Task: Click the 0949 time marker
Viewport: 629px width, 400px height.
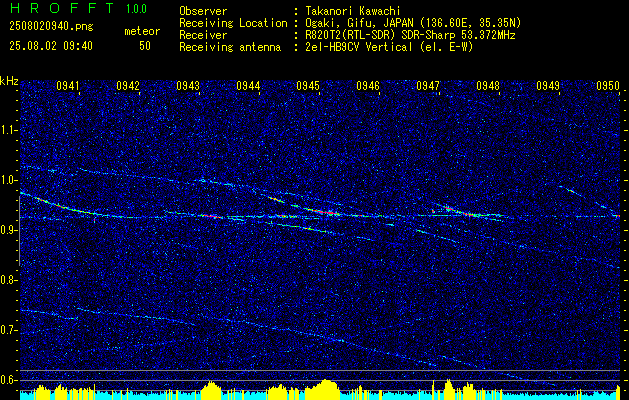Action: coord(548,85)
